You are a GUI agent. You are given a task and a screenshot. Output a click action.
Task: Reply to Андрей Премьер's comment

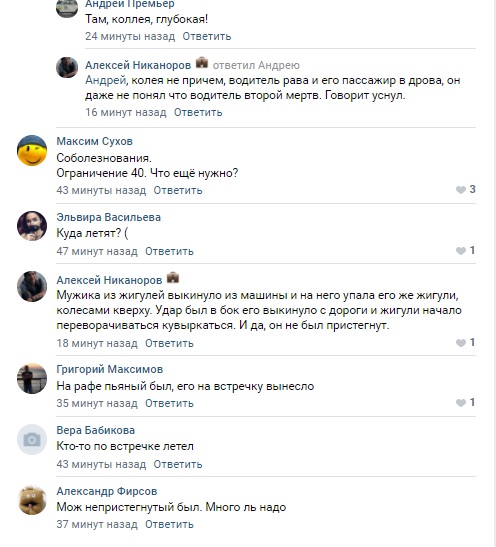pos(207,36)
